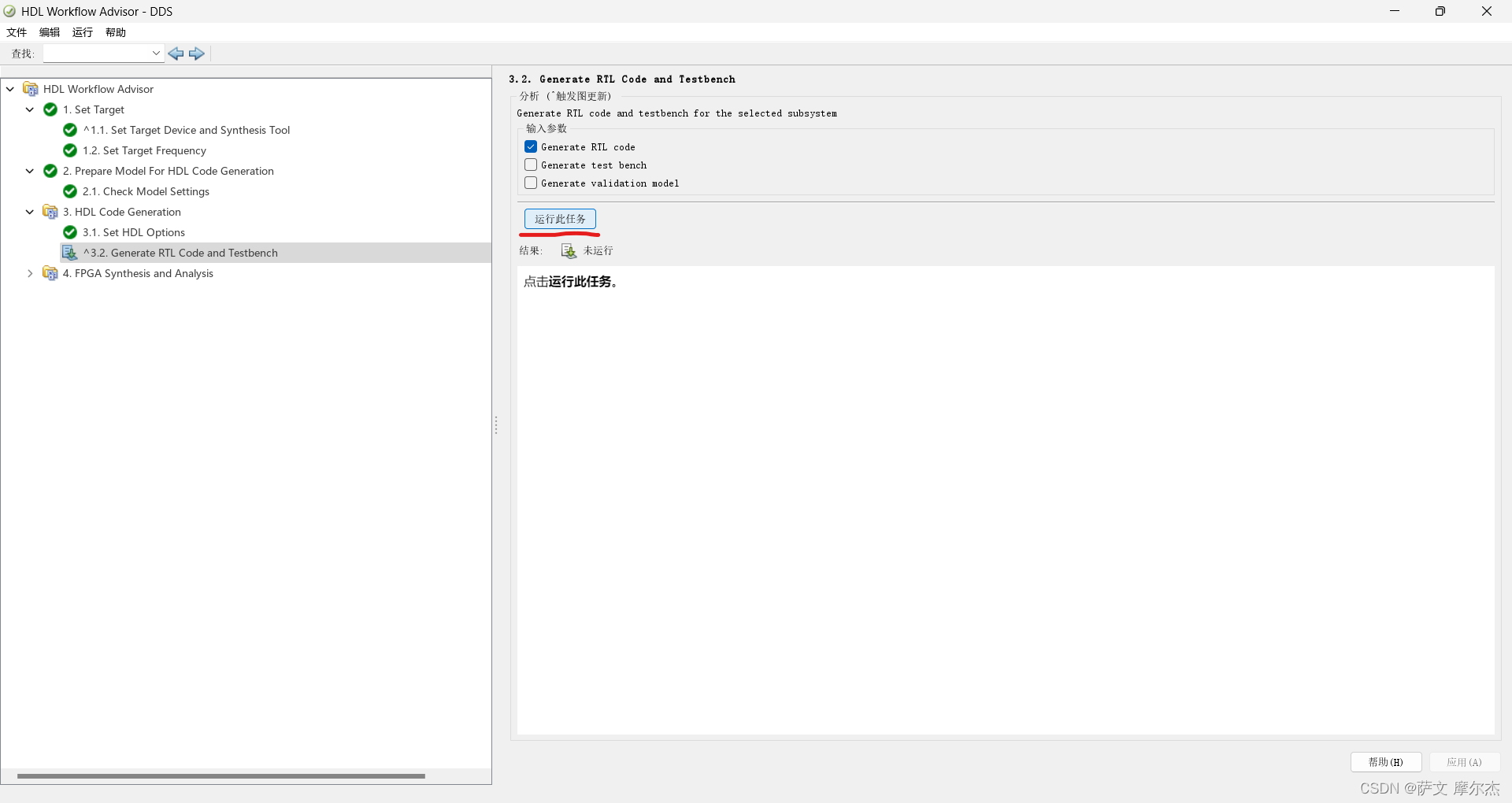
Task: Click the vertical splitter handle between panels
Action: 496,425
